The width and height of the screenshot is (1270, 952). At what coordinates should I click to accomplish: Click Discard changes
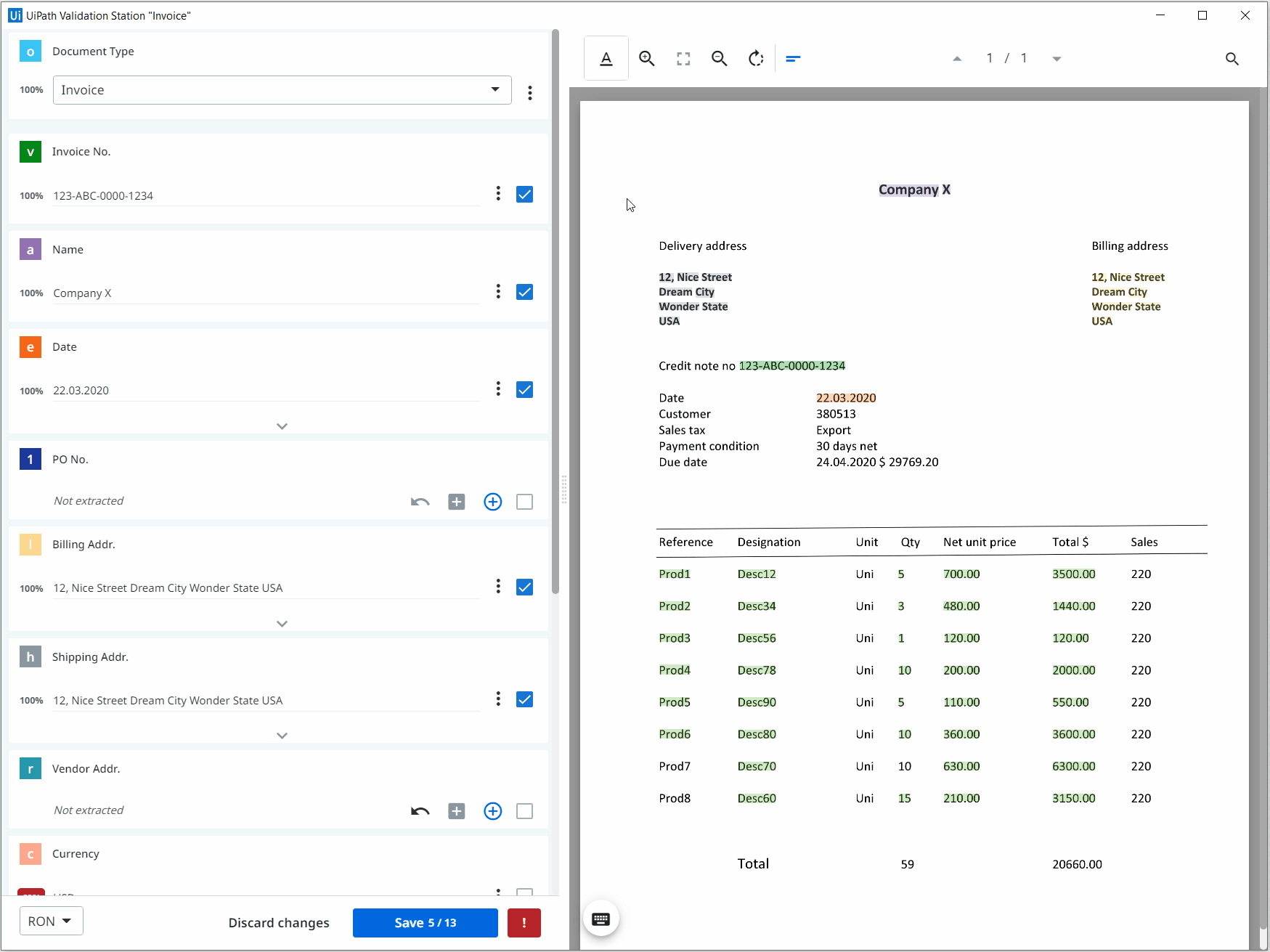click(x=279, y=923)
